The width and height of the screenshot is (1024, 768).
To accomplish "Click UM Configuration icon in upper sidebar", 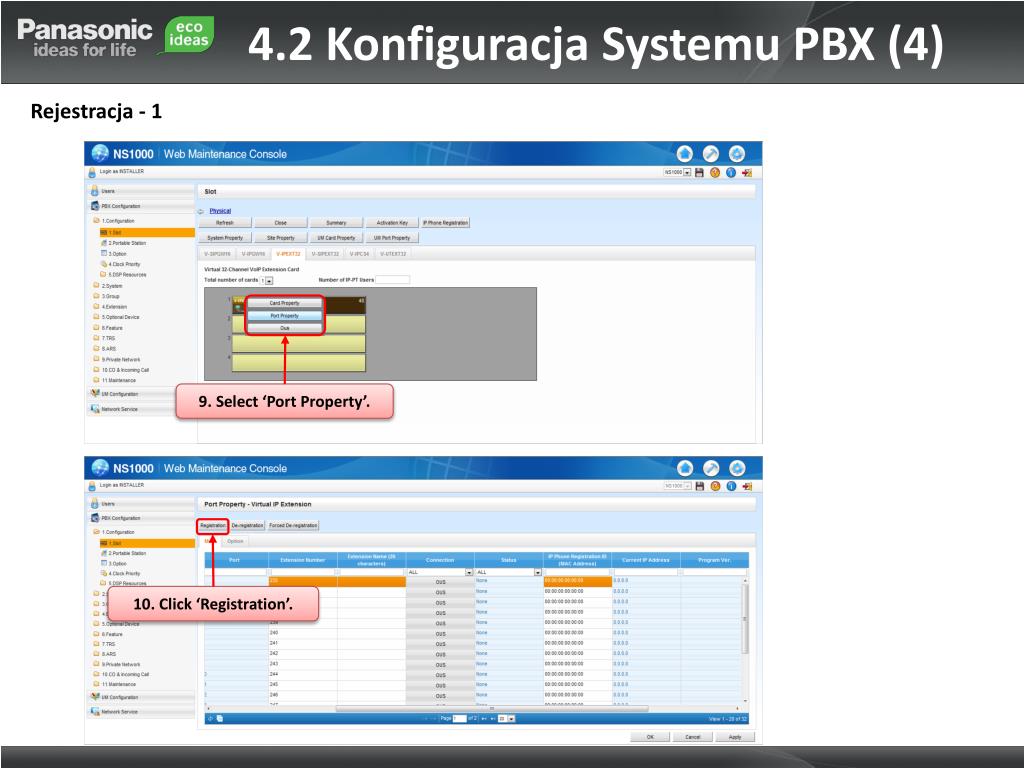I will 95,394.
